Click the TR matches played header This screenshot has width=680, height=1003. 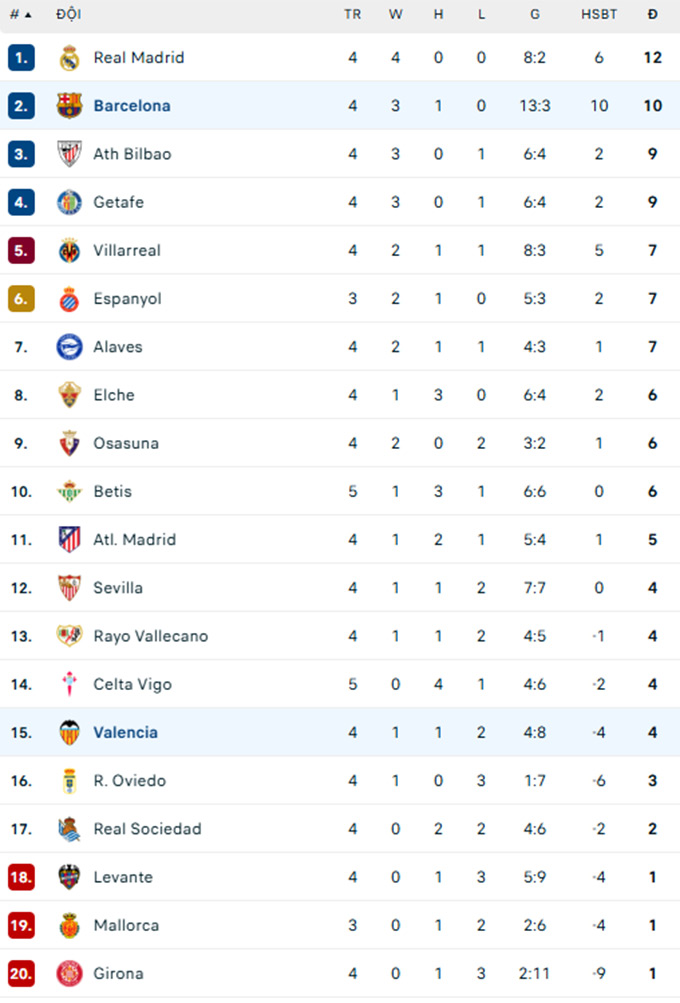click(x=352, y=14)
